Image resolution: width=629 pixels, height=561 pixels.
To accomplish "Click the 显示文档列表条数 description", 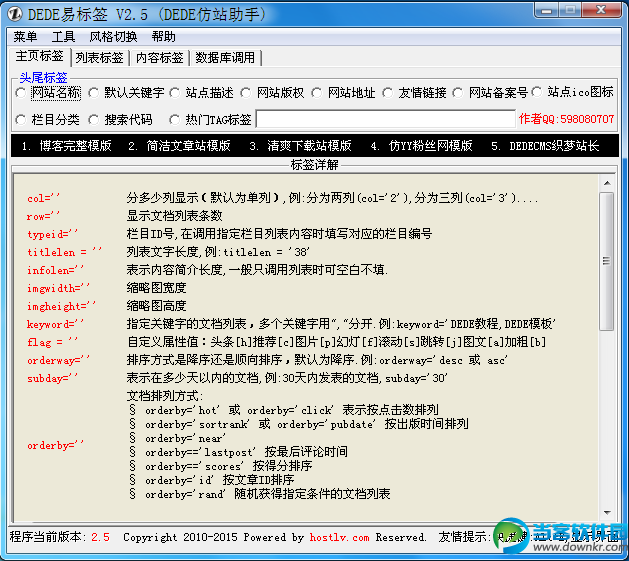I will [x=174, y=216].
